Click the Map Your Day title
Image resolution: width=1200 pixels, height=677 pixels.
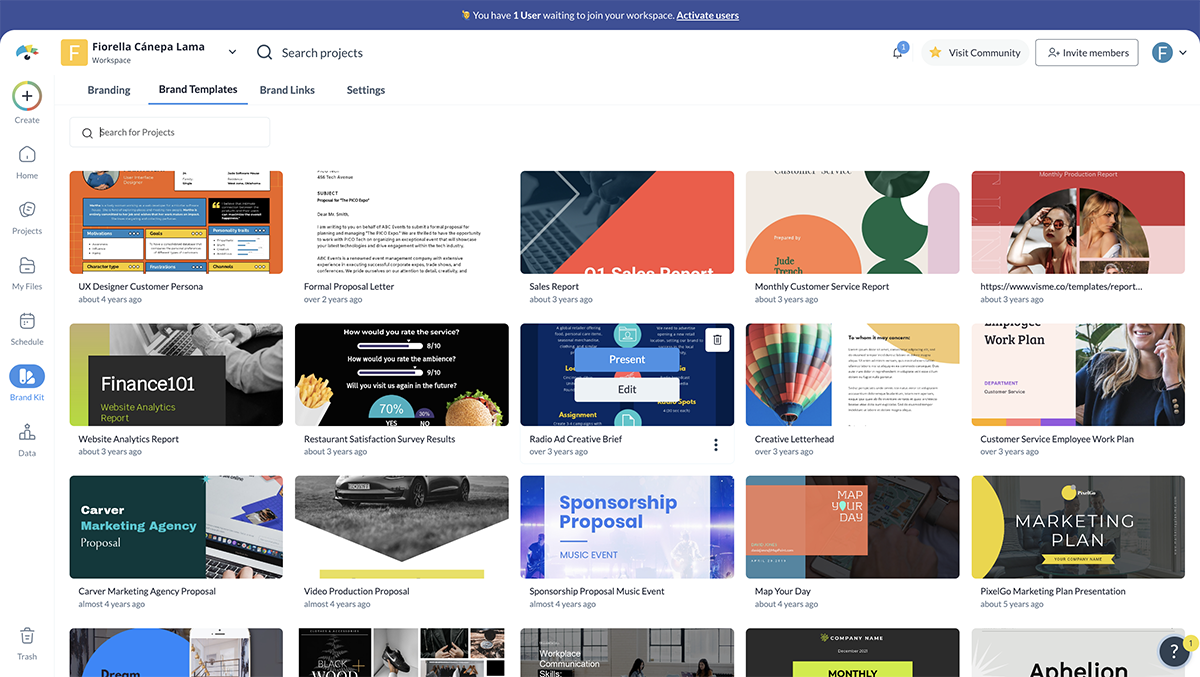pos(783,591)
